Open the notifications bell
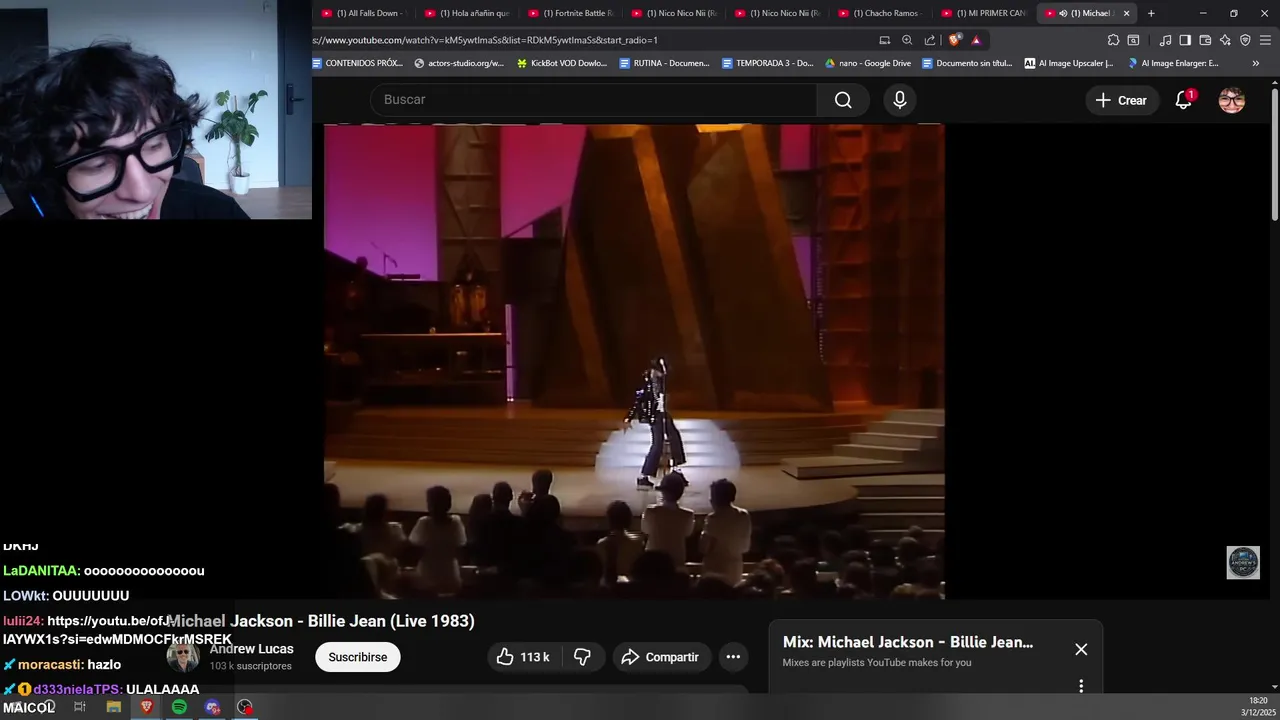Image resolution: width=1280 pixels, height=720 pixels. [1184, 100]
